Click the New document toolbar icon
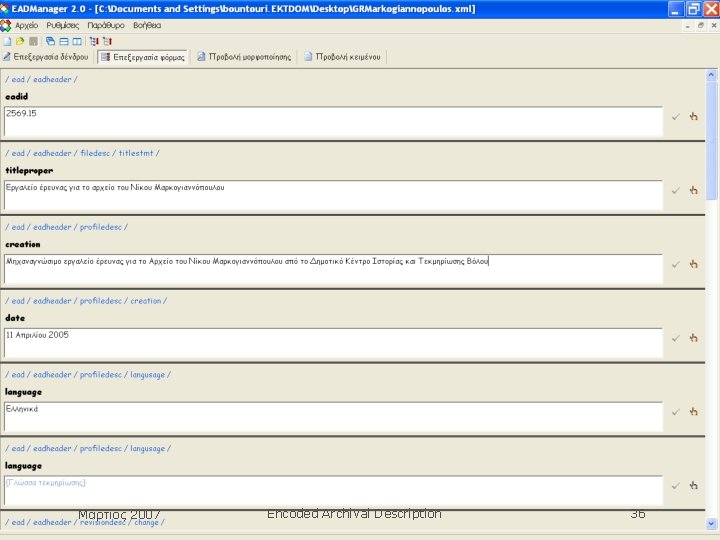The width and height of the screenshot is (720, 540). 7,41
